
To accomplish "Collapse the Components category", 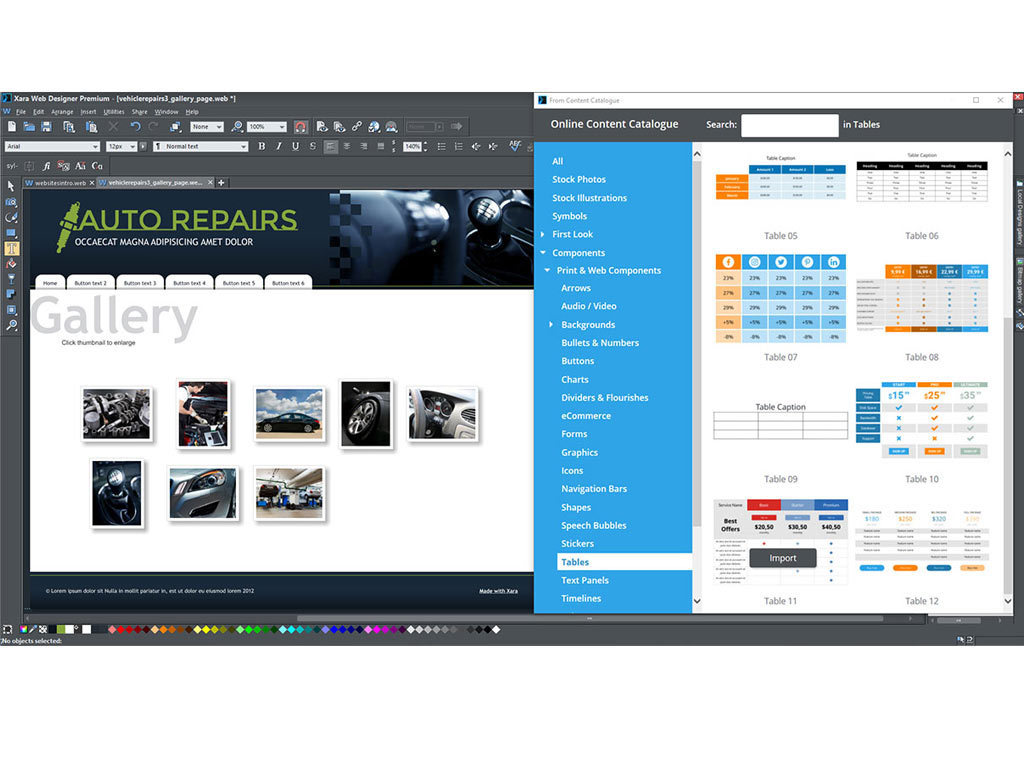I will click(543, 253).
